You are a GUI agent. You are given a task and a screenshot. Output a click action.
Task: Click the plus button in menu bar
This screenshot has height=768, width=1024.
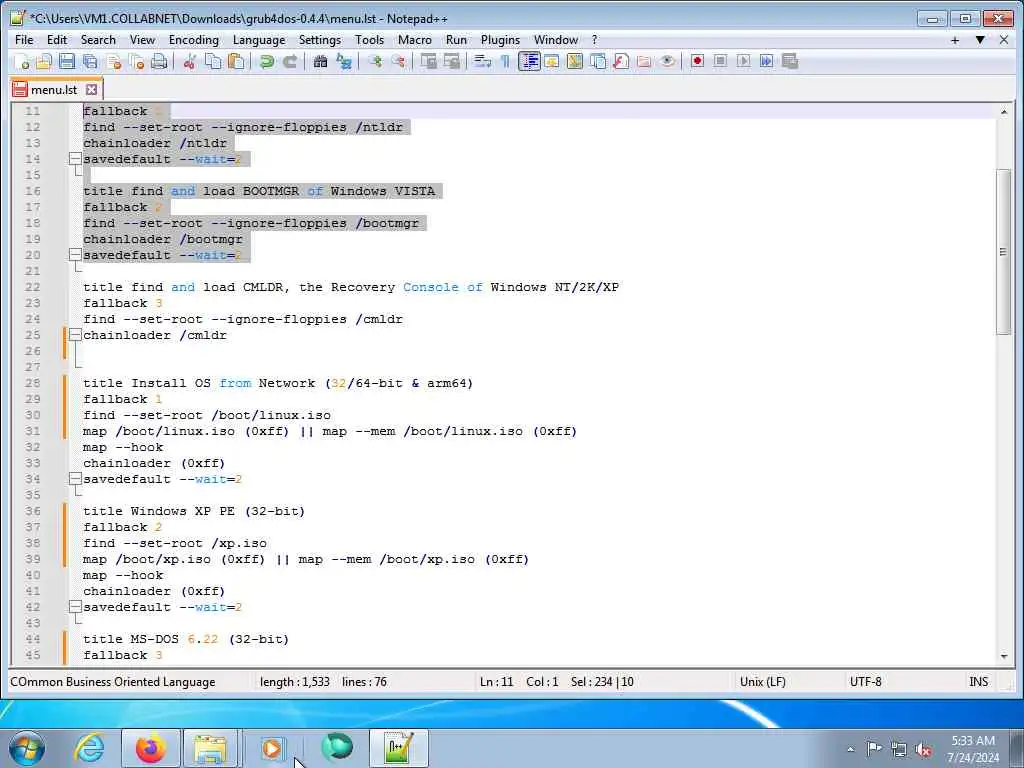[955, 40]
